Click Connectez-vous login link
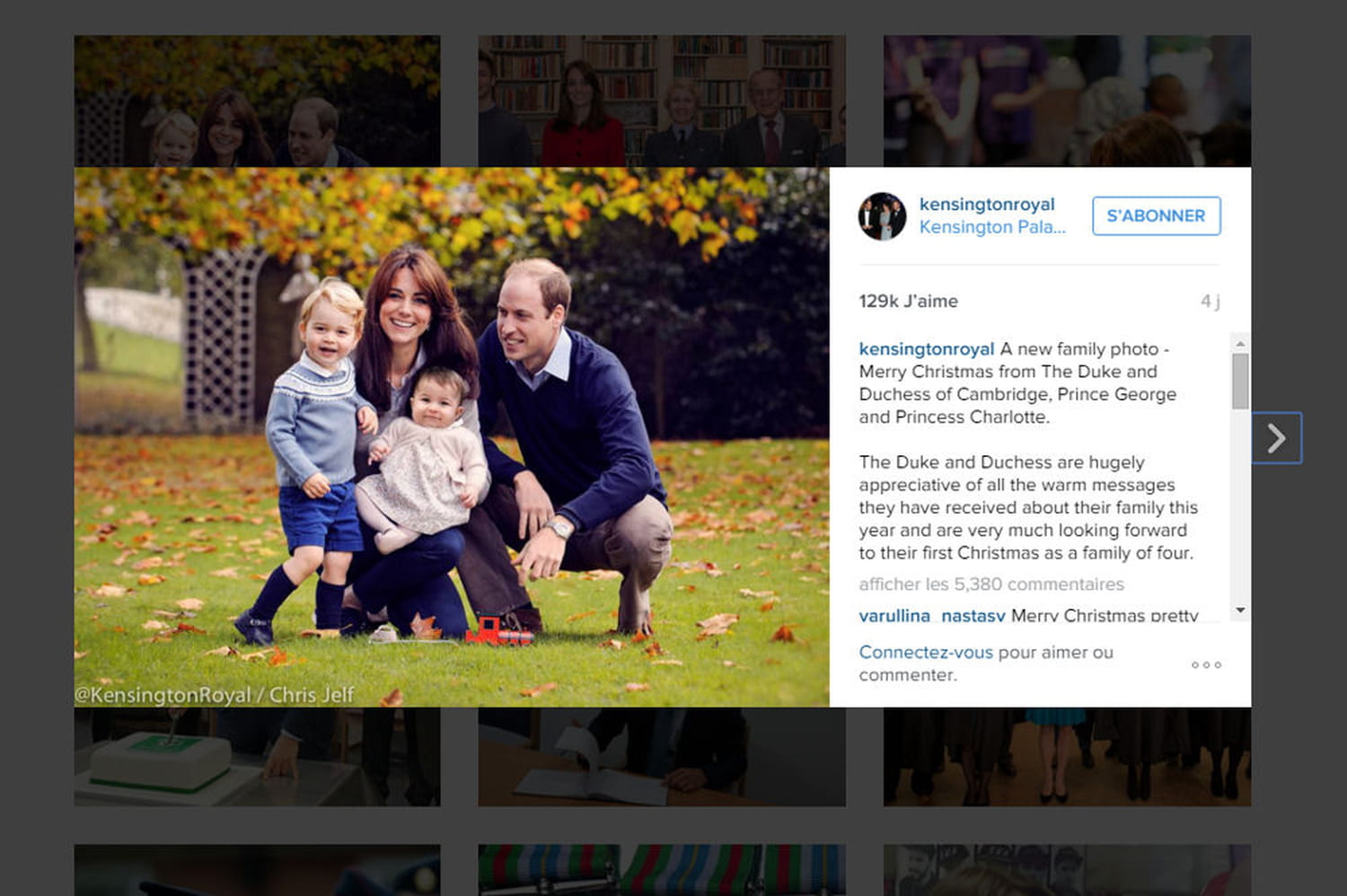The width and height of the screenshot is (1347, 896). tap(926, 652)
